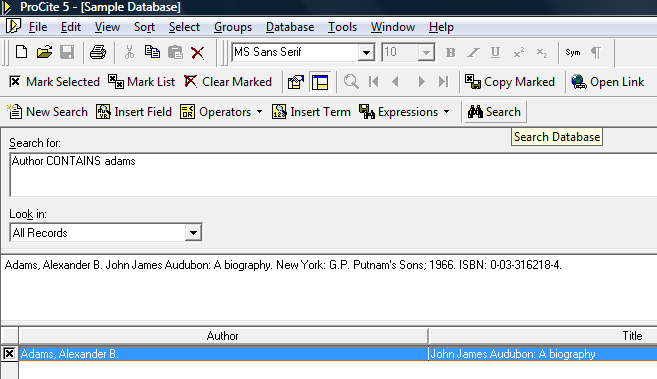Click Mark List button
The width and height of the screenshot is (657, 379).
(x=142, y=82)
